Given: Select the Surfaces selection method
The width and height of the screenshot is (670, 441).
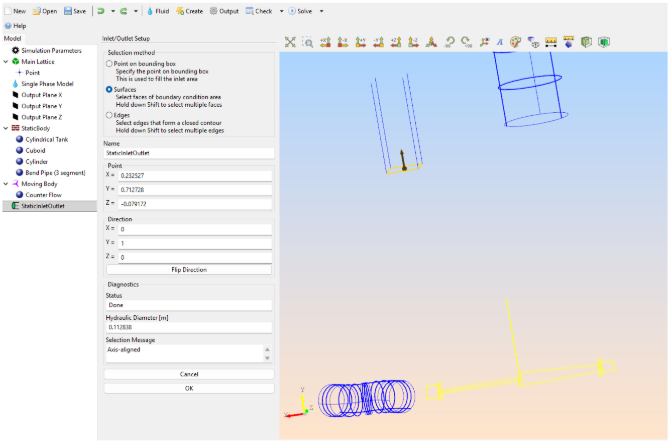Looking at the screenshot, I should point(109,89).
